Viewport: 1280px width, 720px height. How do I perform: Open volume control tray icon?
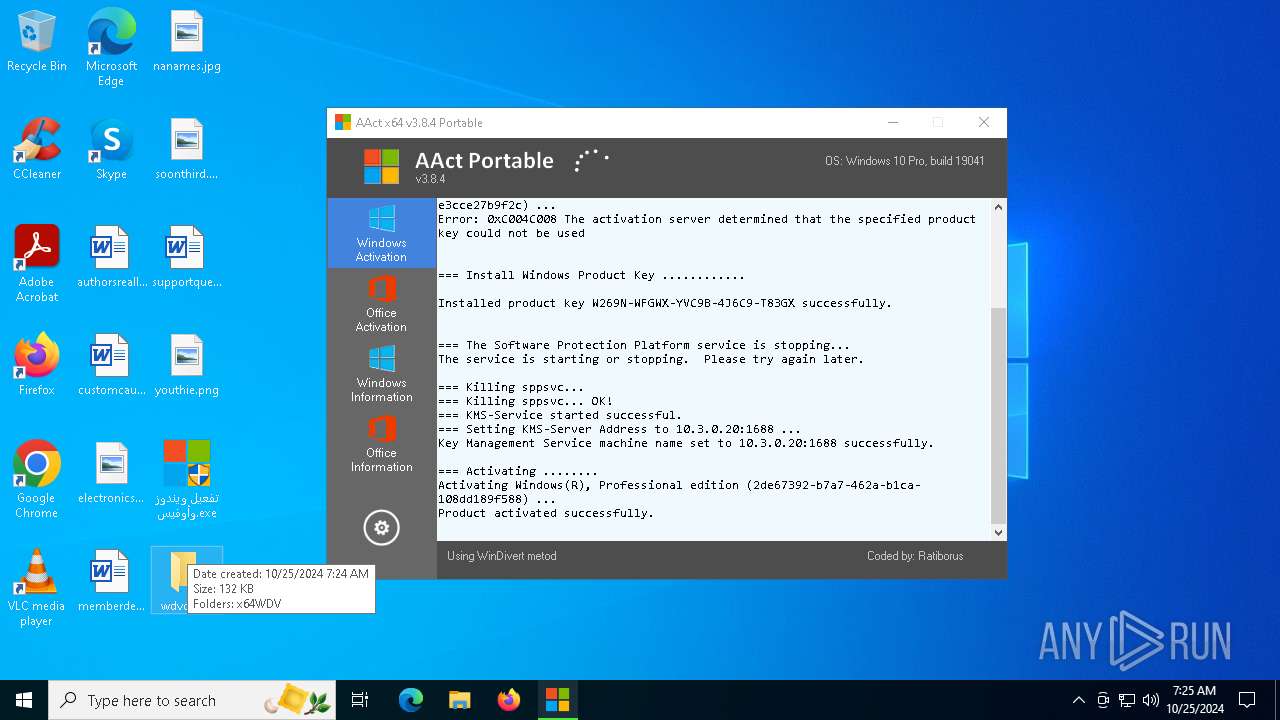[1151, 700]
